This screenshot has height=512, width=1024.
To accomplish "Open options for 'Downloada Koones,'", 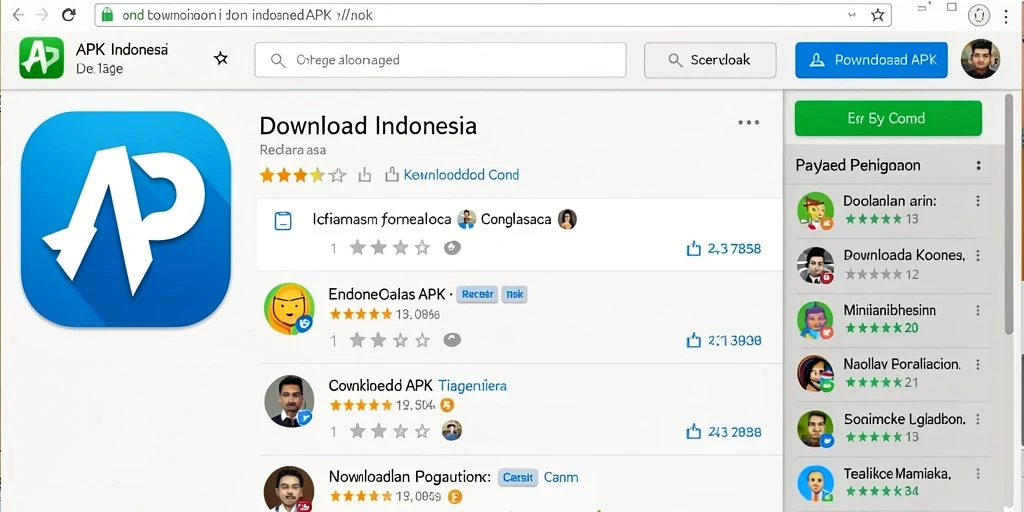I will 978,255.
